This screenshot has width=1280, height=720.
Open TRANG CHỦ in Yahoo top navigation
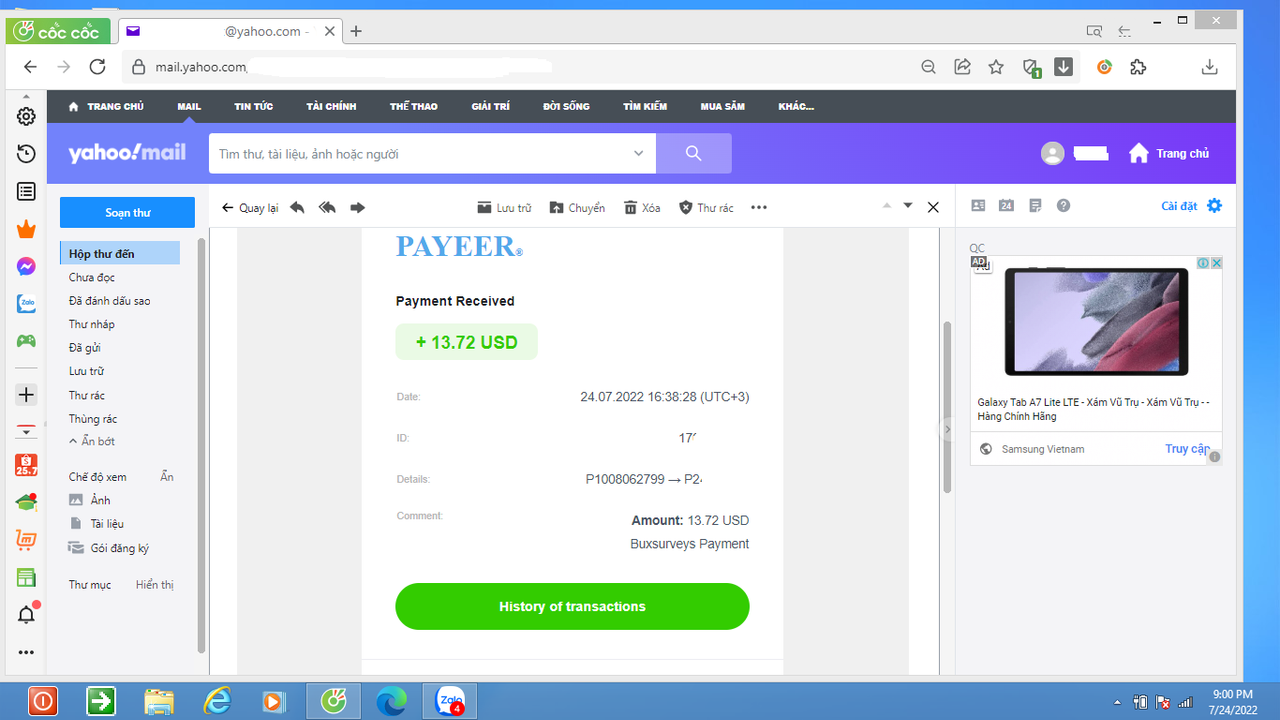pyautogui.click(x=106, y=106)
